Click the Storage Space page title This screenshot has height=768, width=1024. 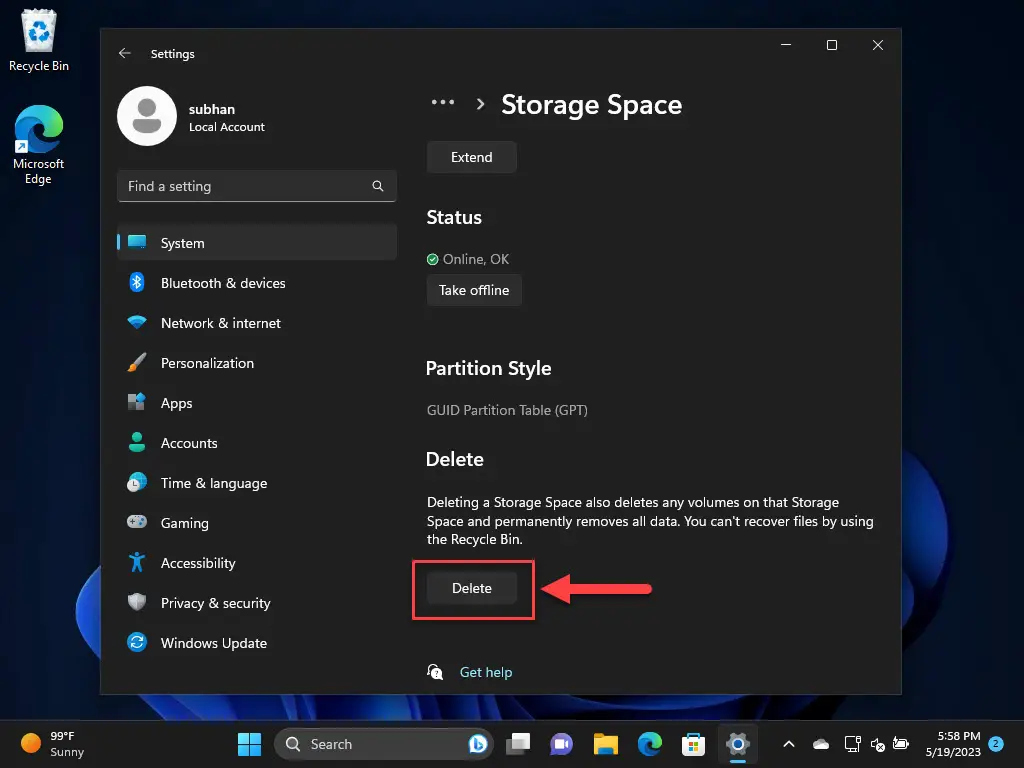coord(592,105)
